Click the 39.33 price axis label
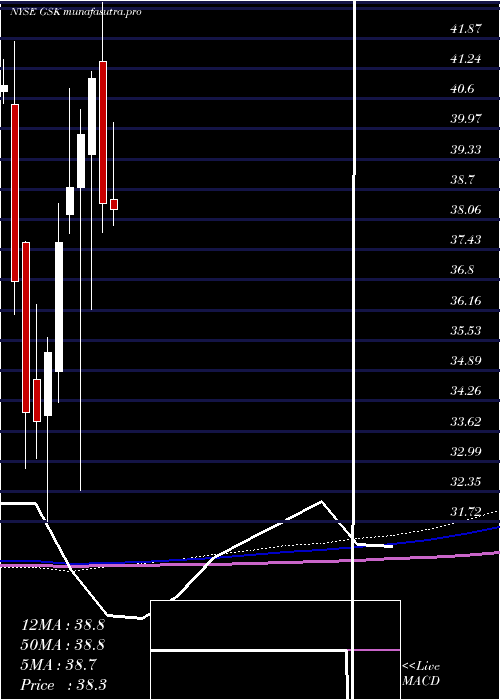Viewport: 500px width, 700px height. tap(466, 150)
